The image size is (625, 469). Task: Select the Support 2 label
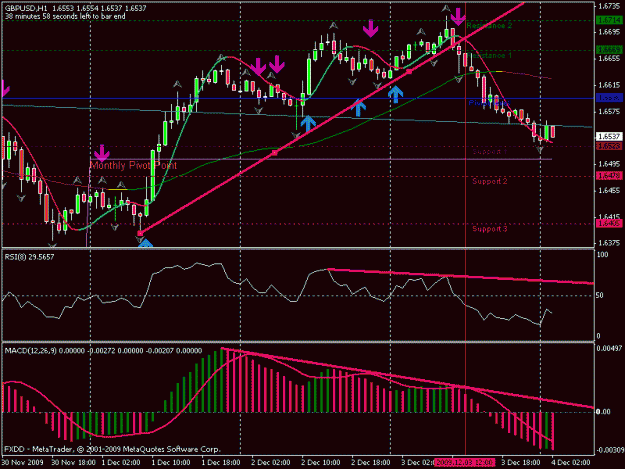coord(490,181)
